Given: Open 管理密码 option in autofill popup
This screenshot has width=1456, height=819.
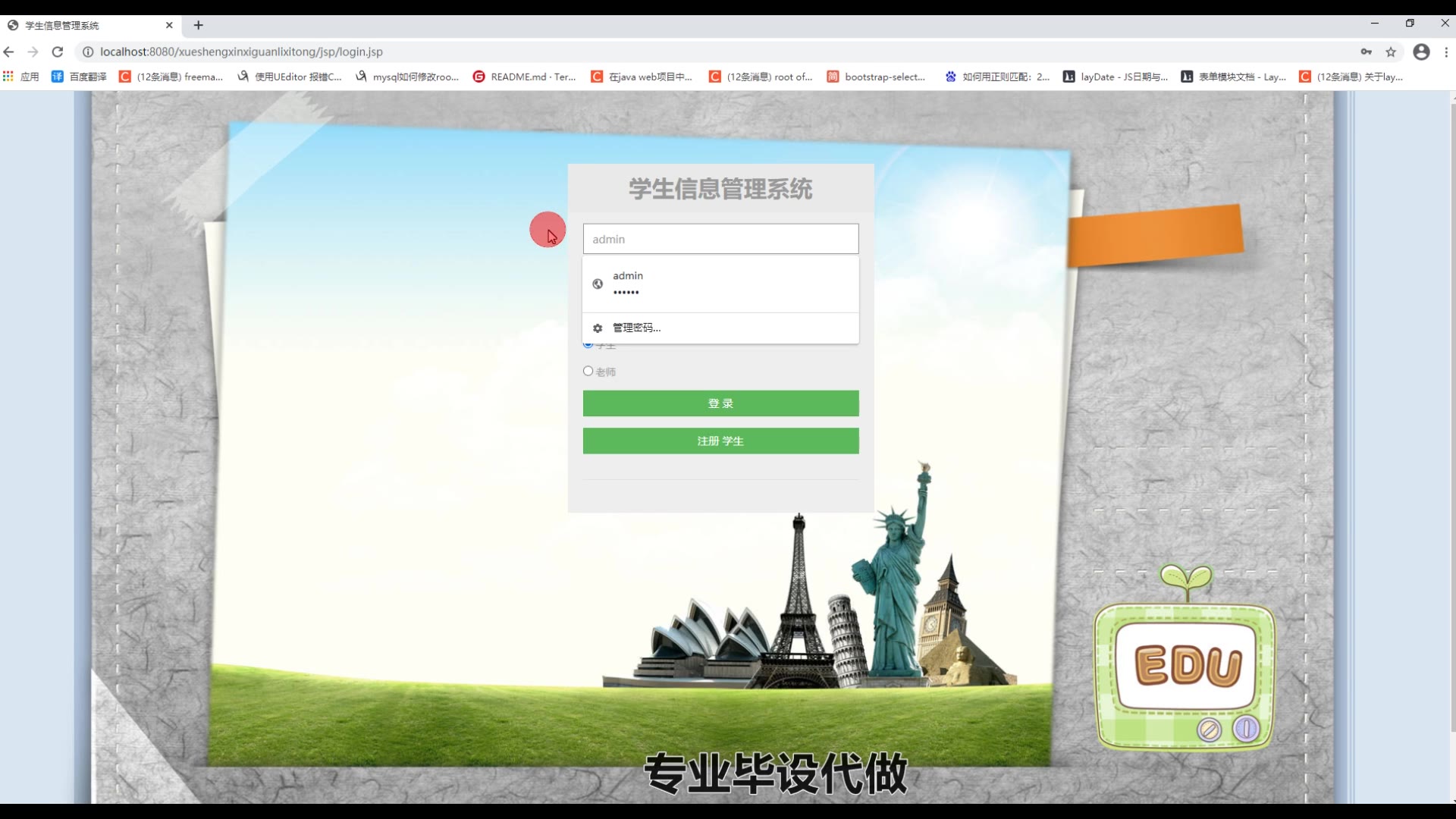Looking at the screenshot, I should tap(637, 328).
